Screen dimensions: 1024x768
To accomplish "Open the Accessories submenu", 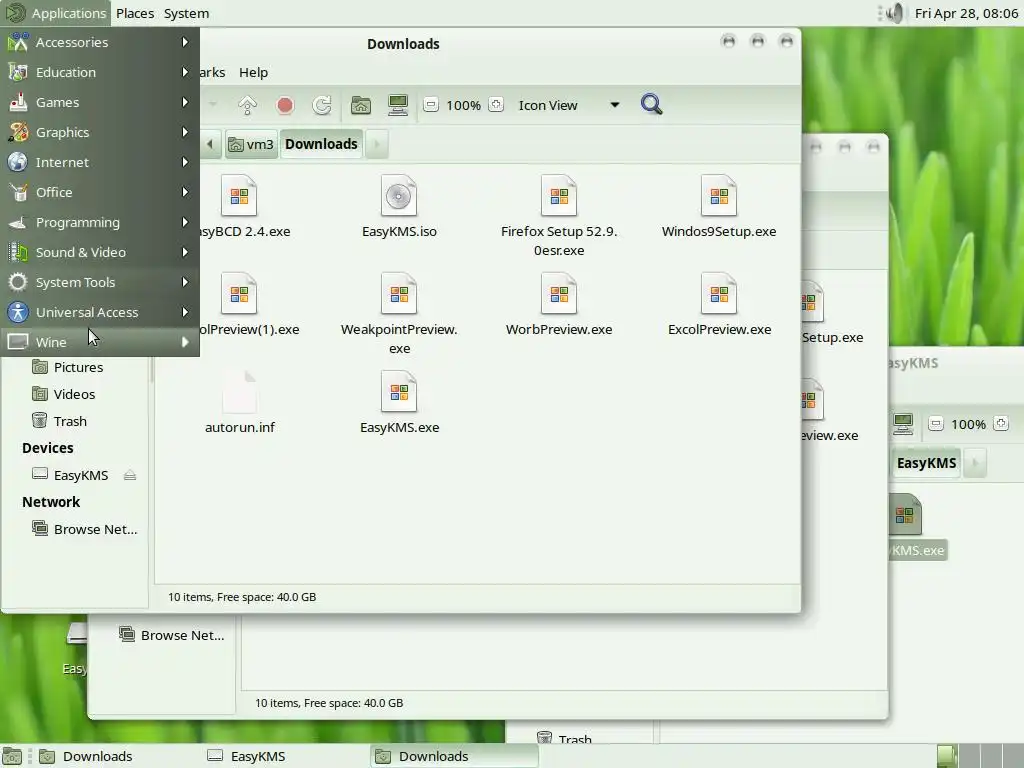I will [x=99, y=42].
